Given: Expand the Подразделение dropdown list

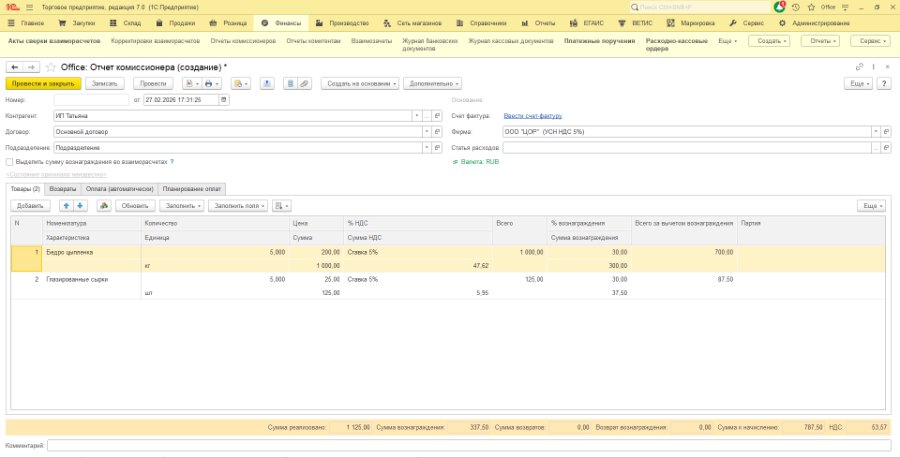Looking at the screenshot, I should 426,148.
